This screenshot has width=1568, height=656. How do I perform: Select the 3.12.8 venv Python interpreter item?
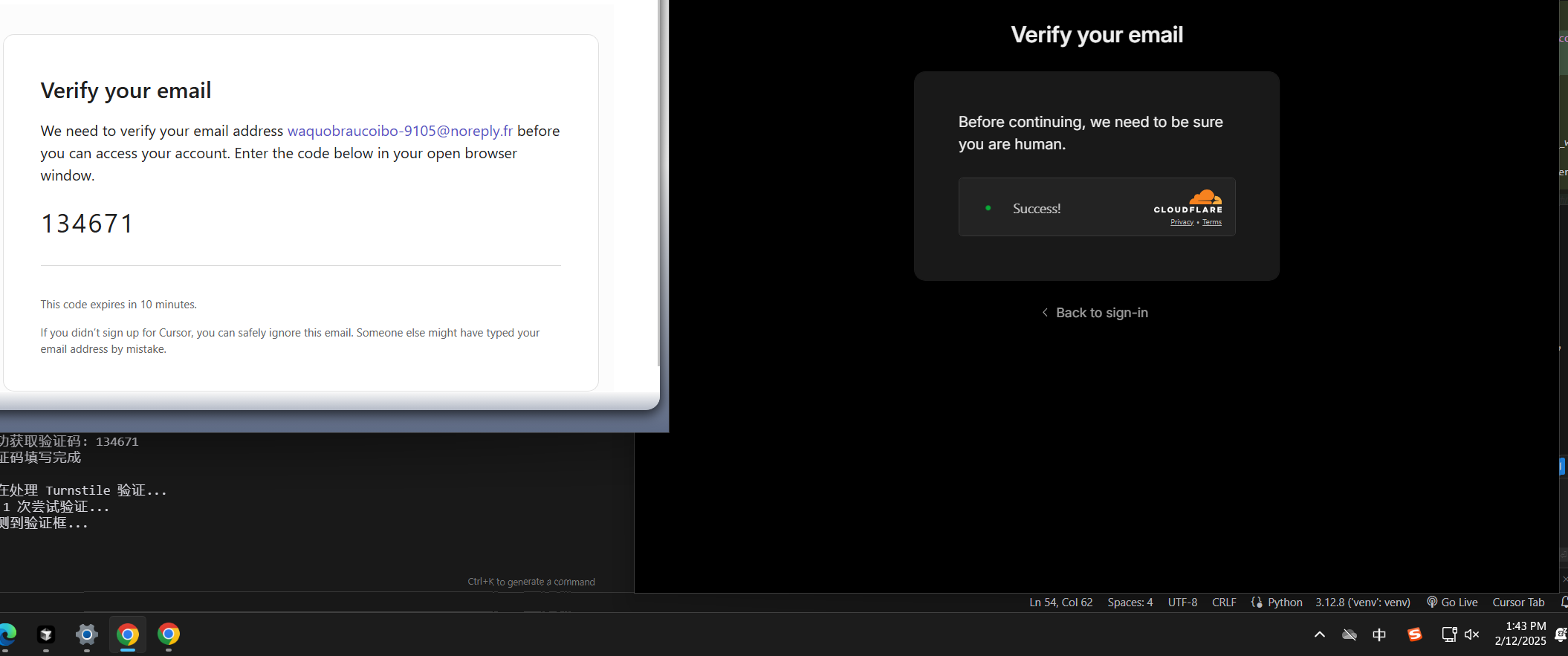pos(1362,603)
